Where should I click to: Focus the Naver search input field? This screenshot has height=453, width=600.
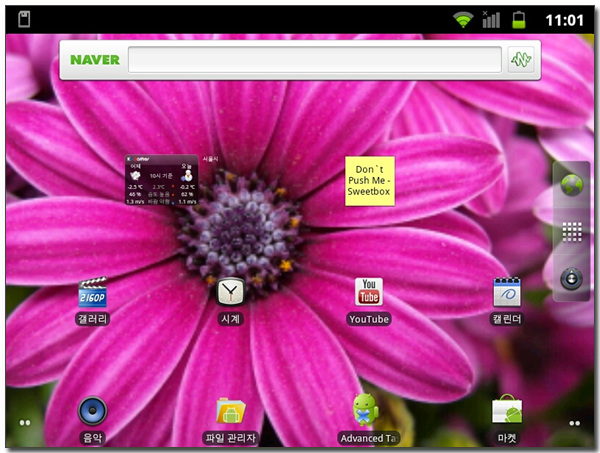point(315,59)
